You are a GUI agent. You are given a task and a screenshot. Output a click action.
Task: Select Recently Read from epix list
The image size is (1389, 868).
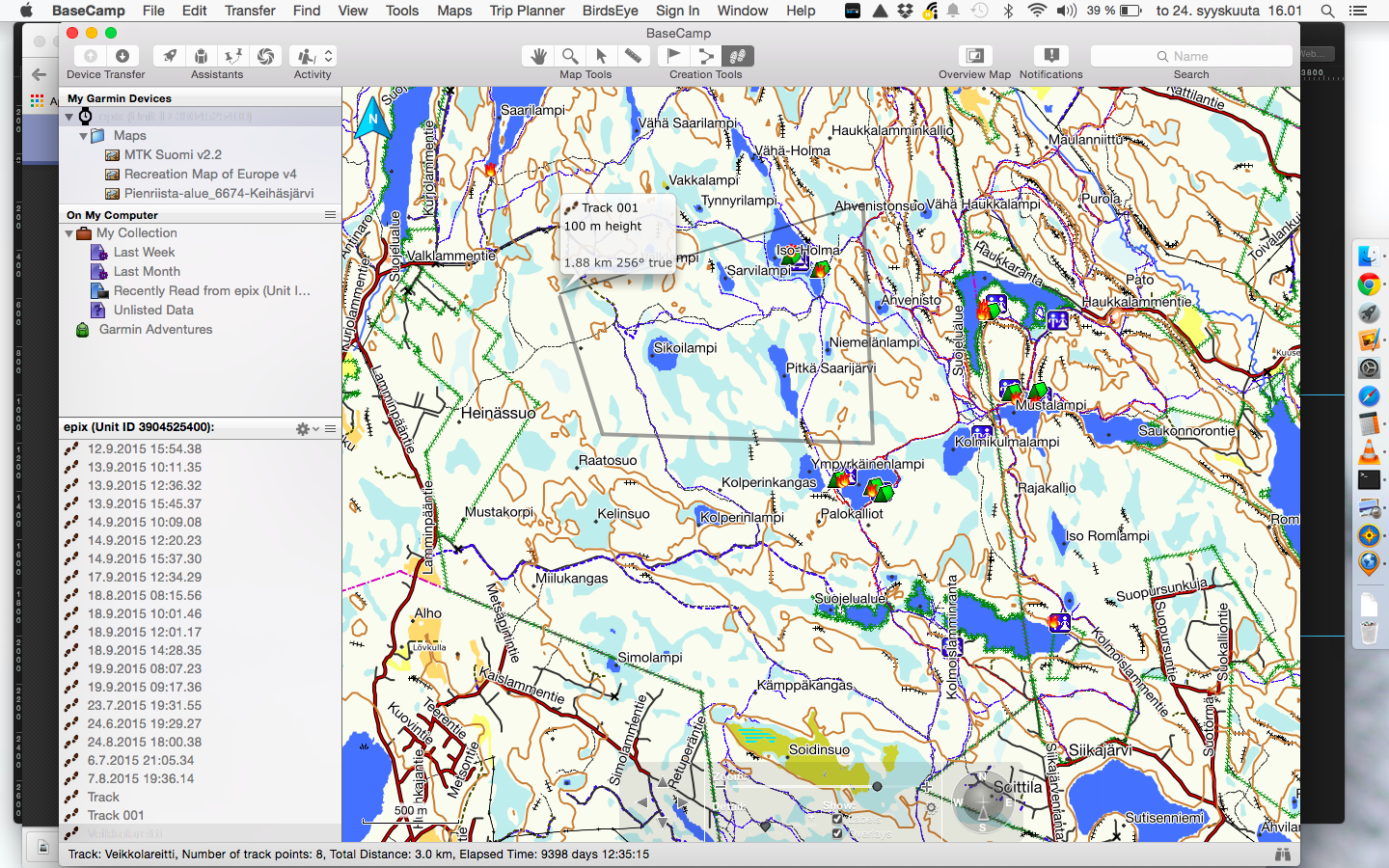pos(212,290)
